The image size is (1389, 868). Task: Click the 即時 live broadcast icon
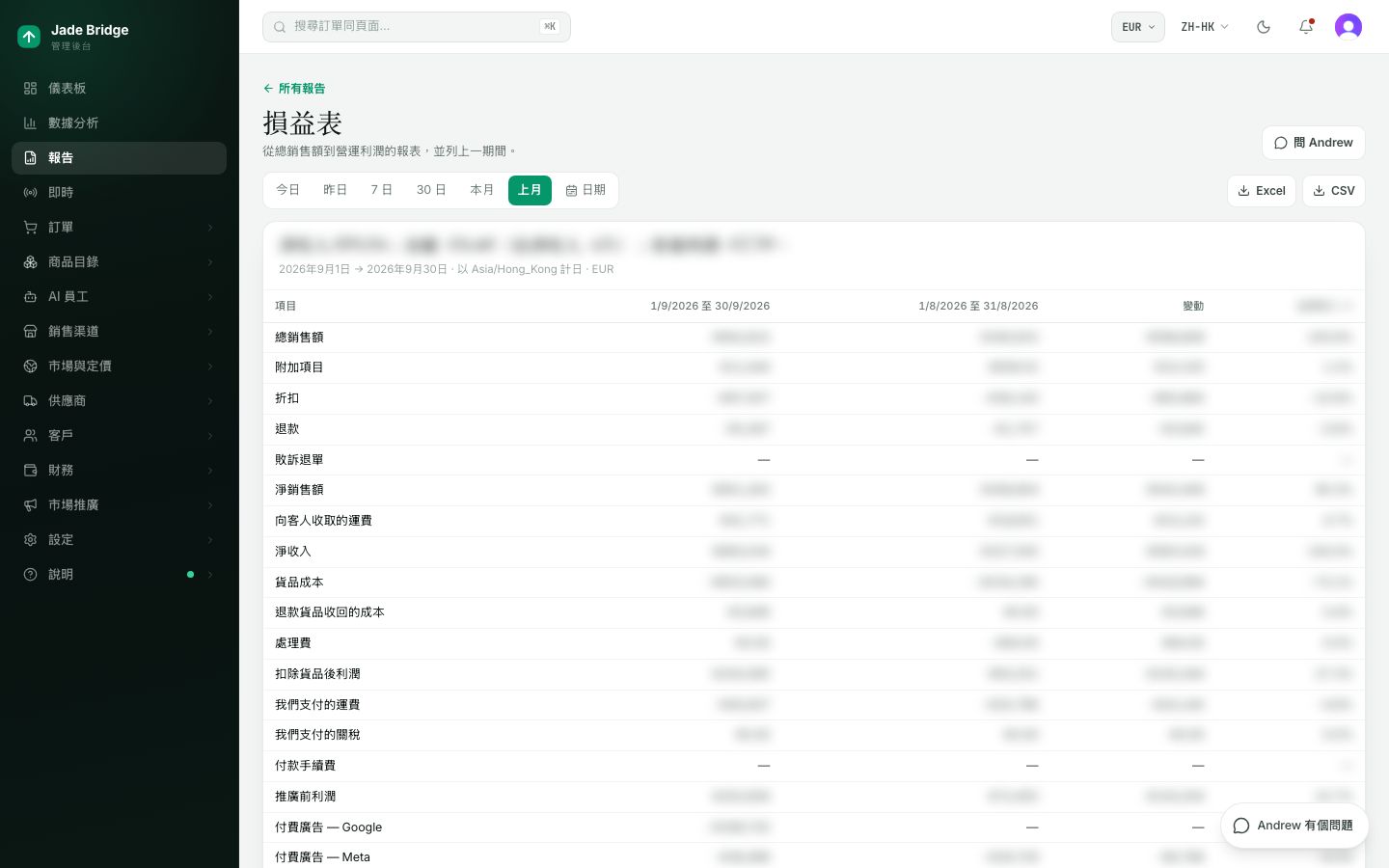click(x=30, y=192)
